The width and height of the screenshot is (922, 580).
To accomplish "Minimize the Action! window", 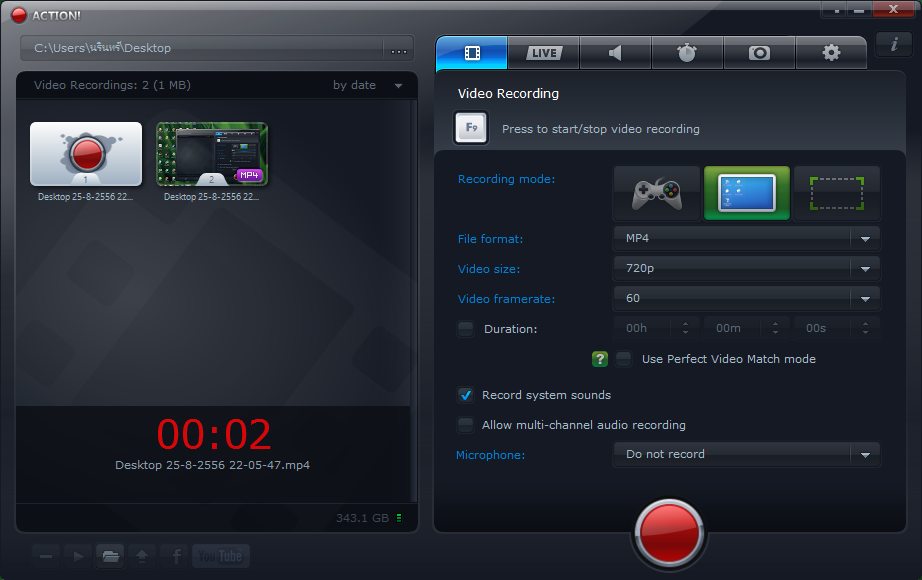I will (x=859, y=10).
